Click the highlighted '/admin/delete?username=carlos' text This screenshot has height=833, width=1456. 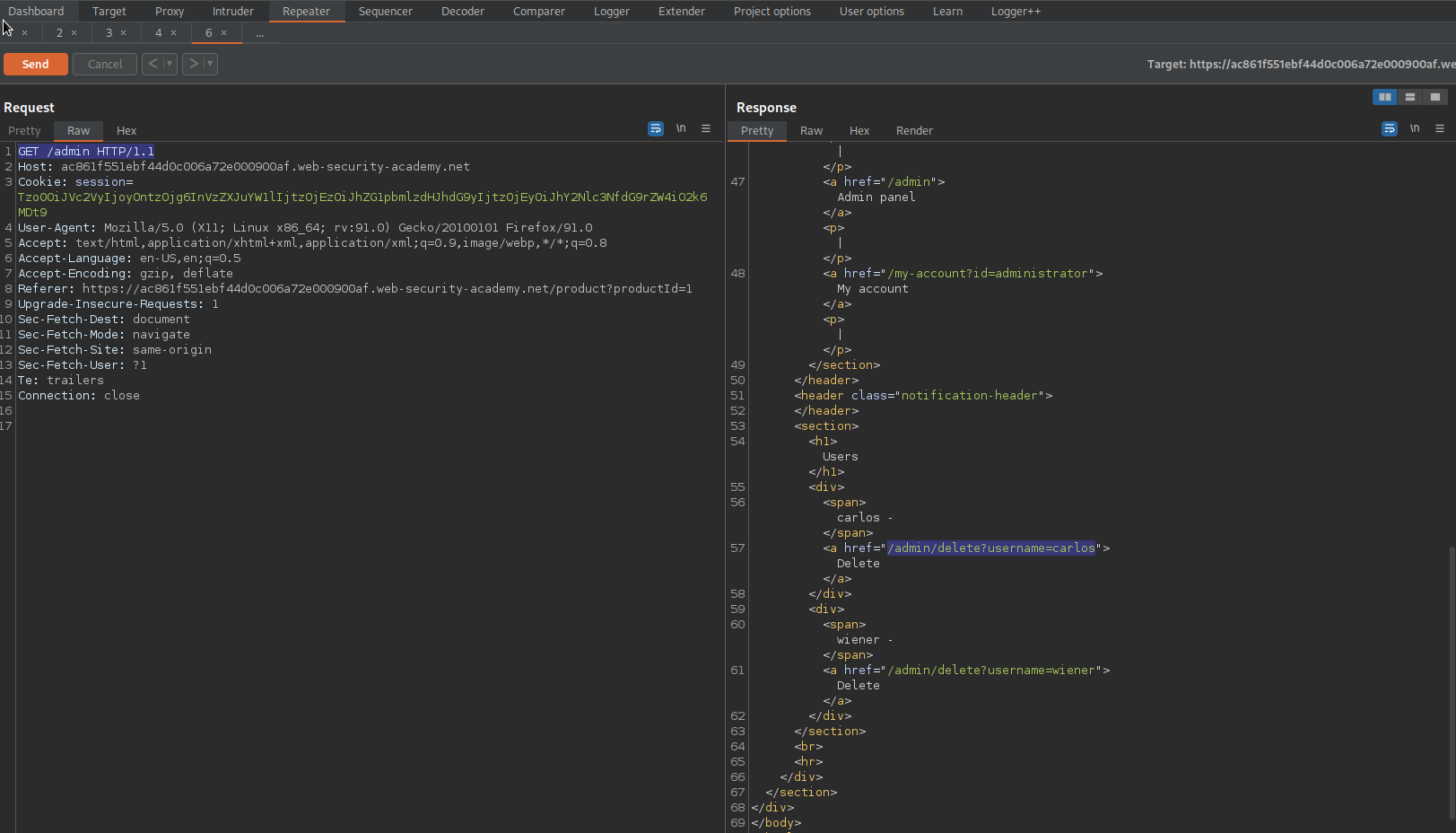pos(991,548)
